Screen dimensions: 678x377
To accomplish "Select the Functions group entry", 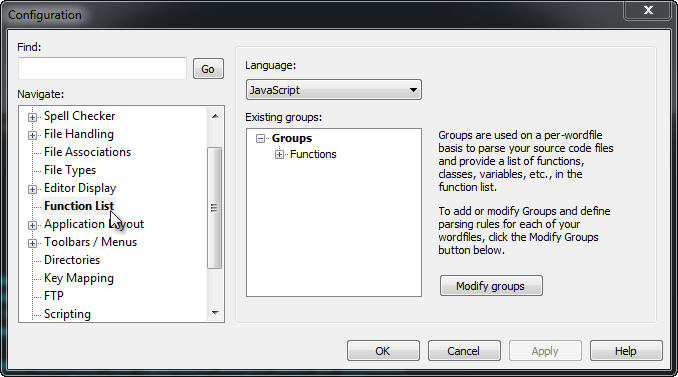I will [x=313, y=154].
